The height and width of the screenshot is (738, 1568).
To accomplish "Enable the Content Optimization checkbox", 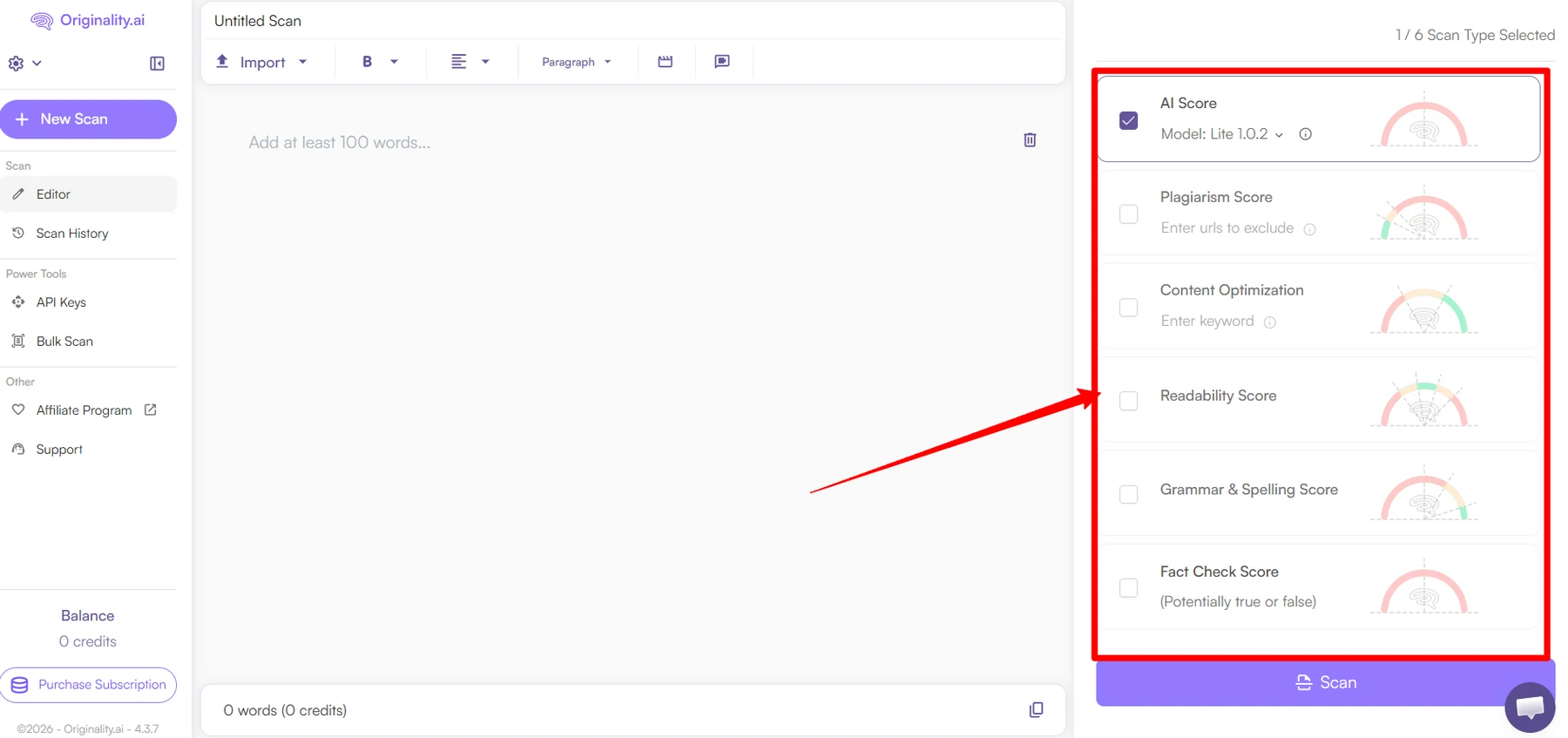I will [x=1129, y=308].
